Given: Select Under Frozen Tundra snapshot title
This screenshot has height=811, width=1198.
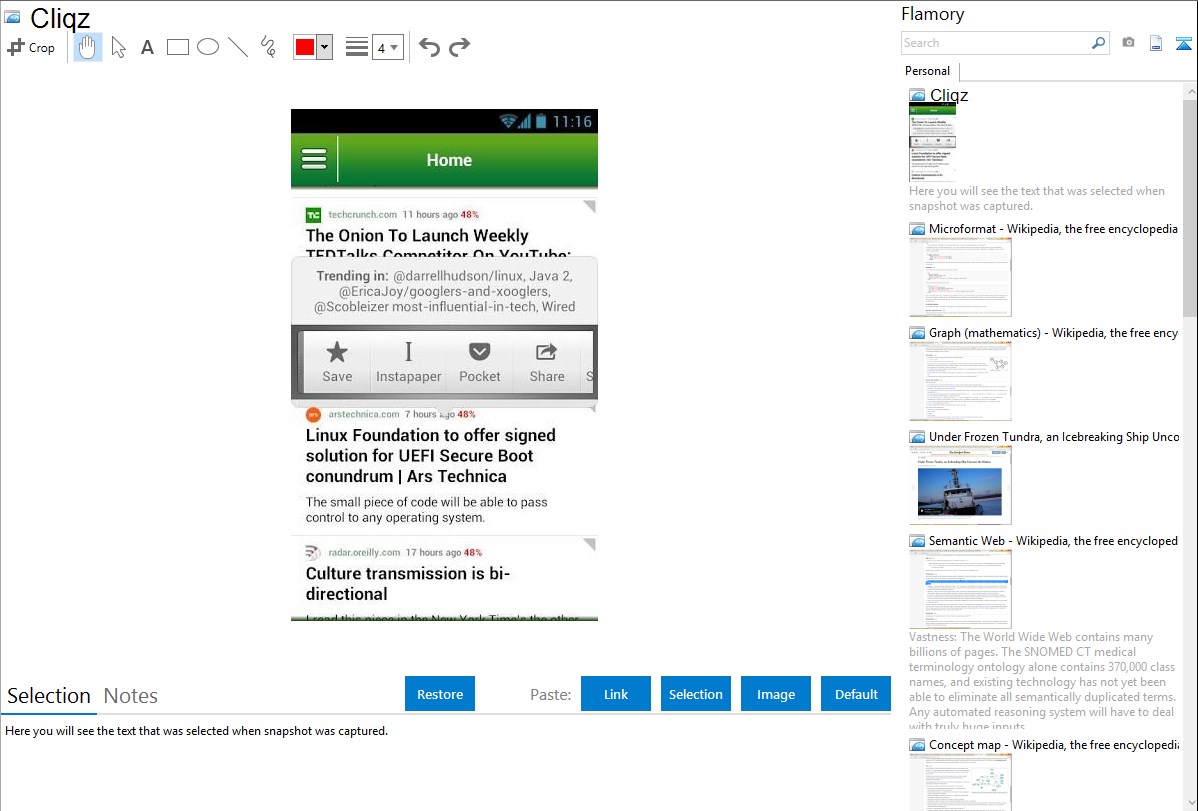Looking at the screenshot, I should coord(1054,436).
